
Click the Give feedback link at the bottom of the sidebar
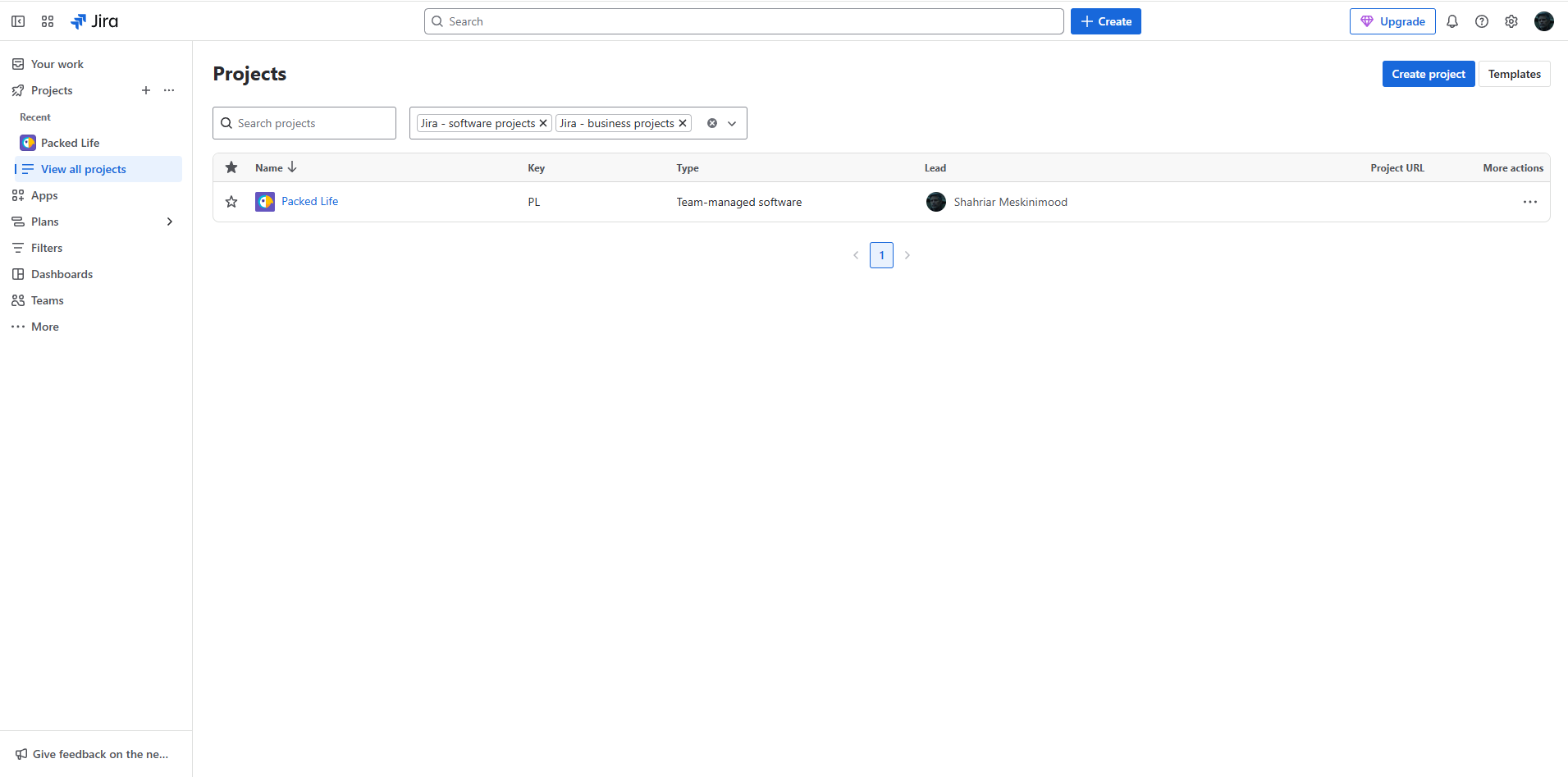(x=92, y=754)
